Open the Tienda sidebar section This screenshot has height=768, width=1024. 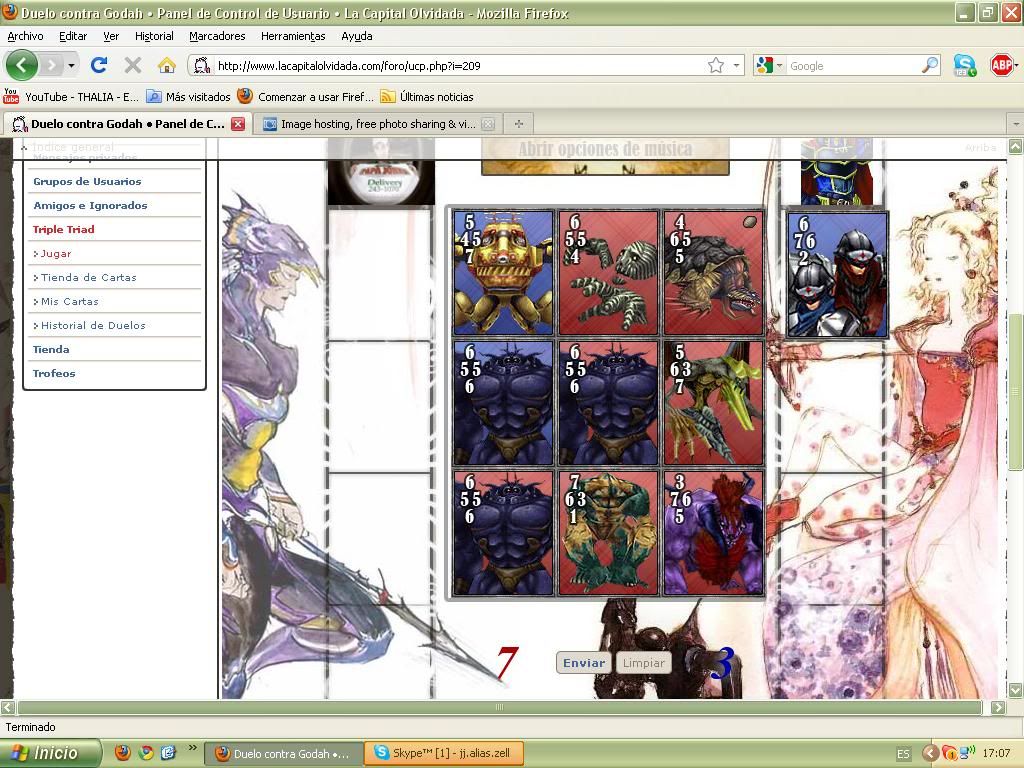coord(51,349)
